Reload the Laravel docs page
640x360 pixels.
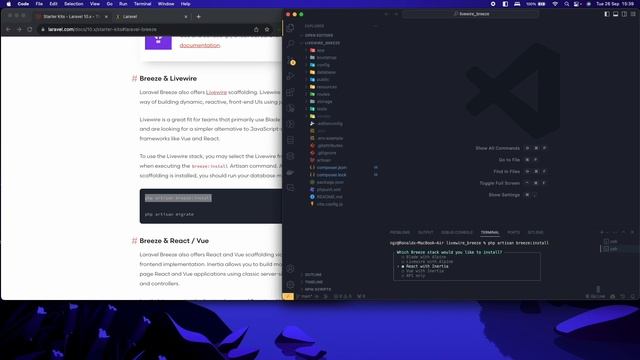pos(30,29)
